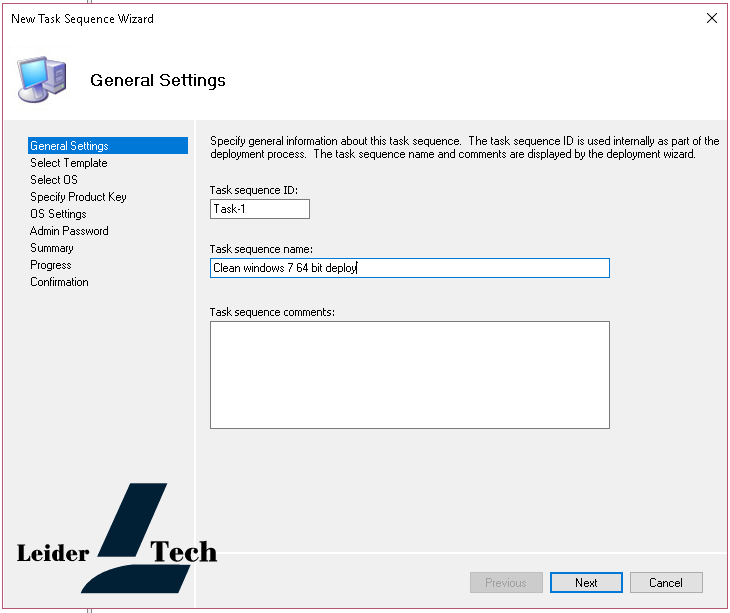Click the General Settings page heading
Viewport: 730px width, 613px height.
click(158, 80)
